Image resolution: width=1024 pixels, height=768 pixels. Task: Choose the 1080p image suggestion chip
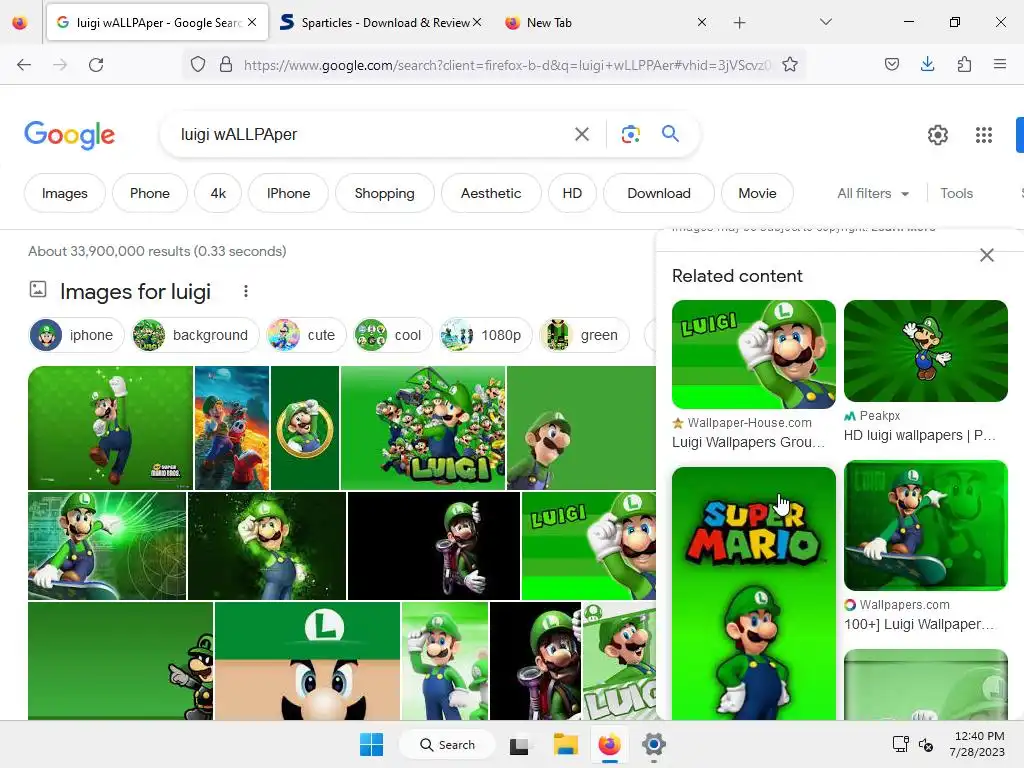click(485, 335)
